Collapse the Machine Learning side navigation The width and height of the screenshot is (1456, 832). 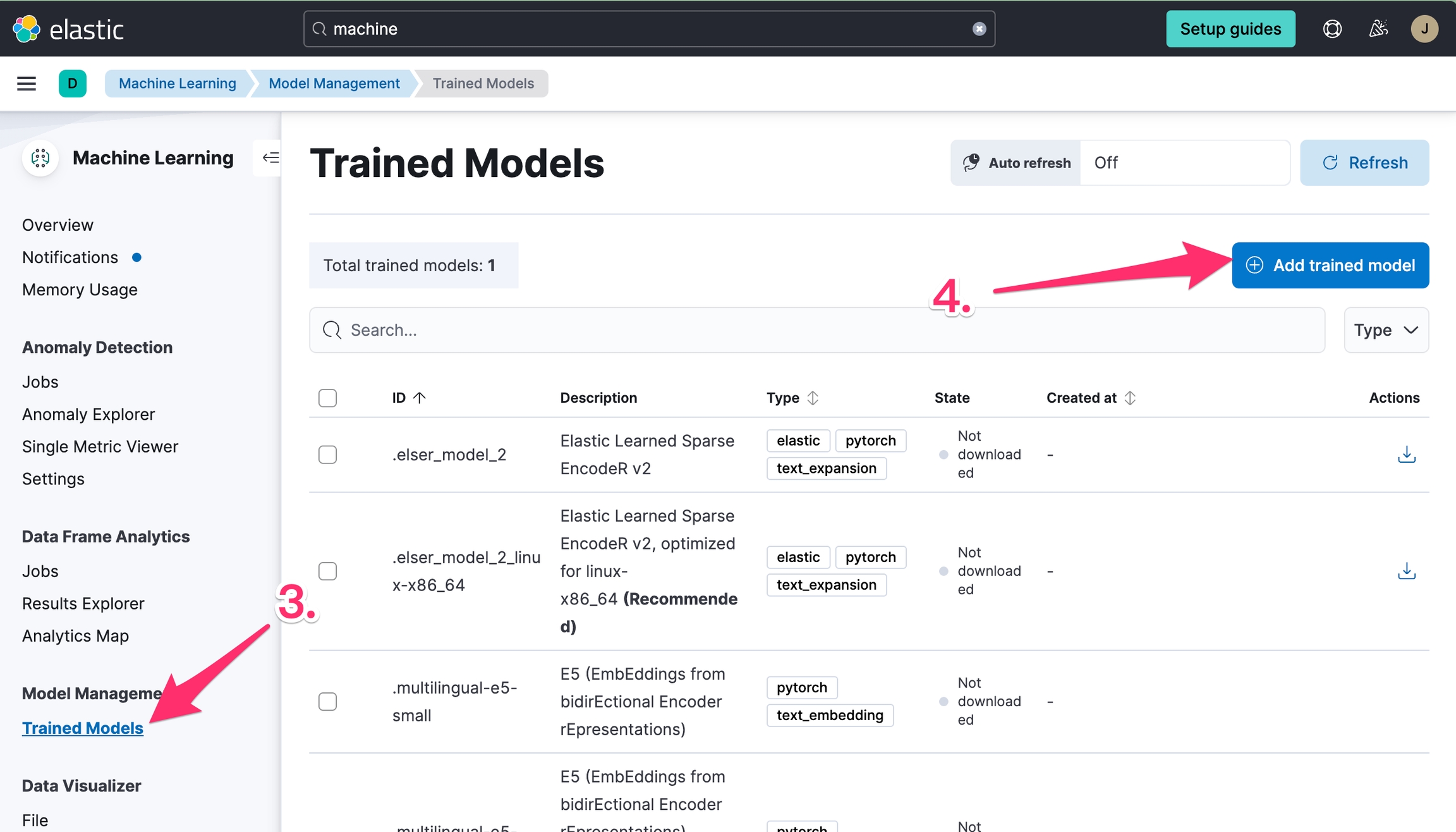(270, 157)
